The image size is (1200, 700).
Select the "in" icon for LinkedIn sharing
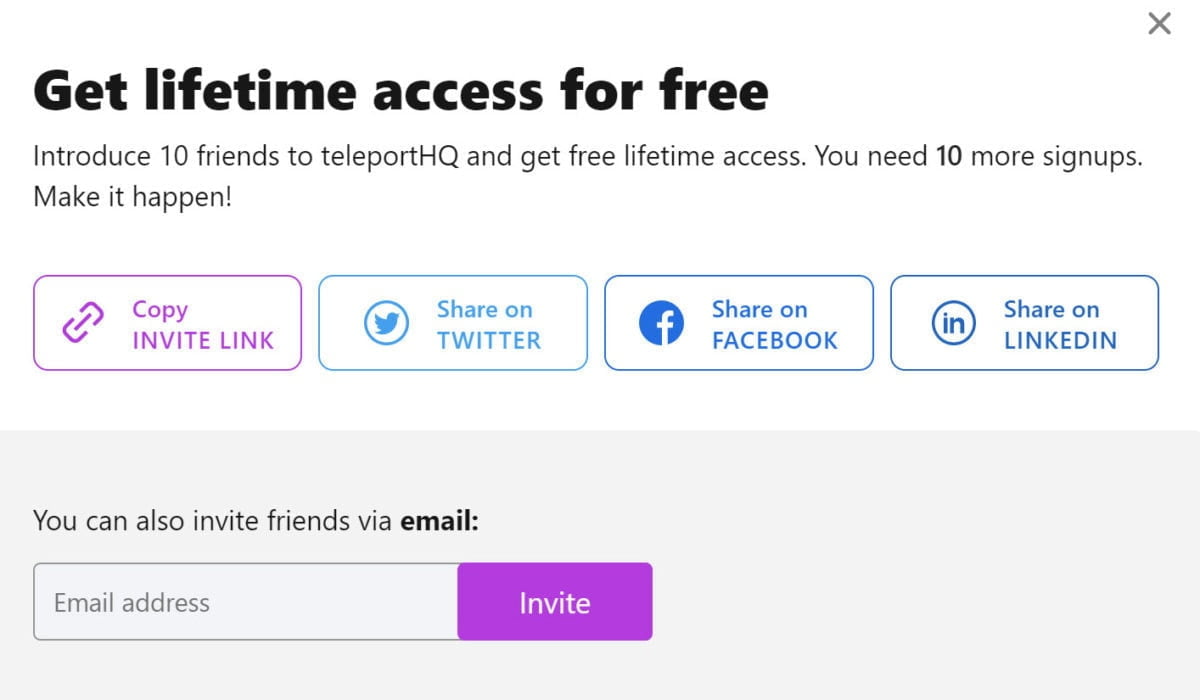952,323
